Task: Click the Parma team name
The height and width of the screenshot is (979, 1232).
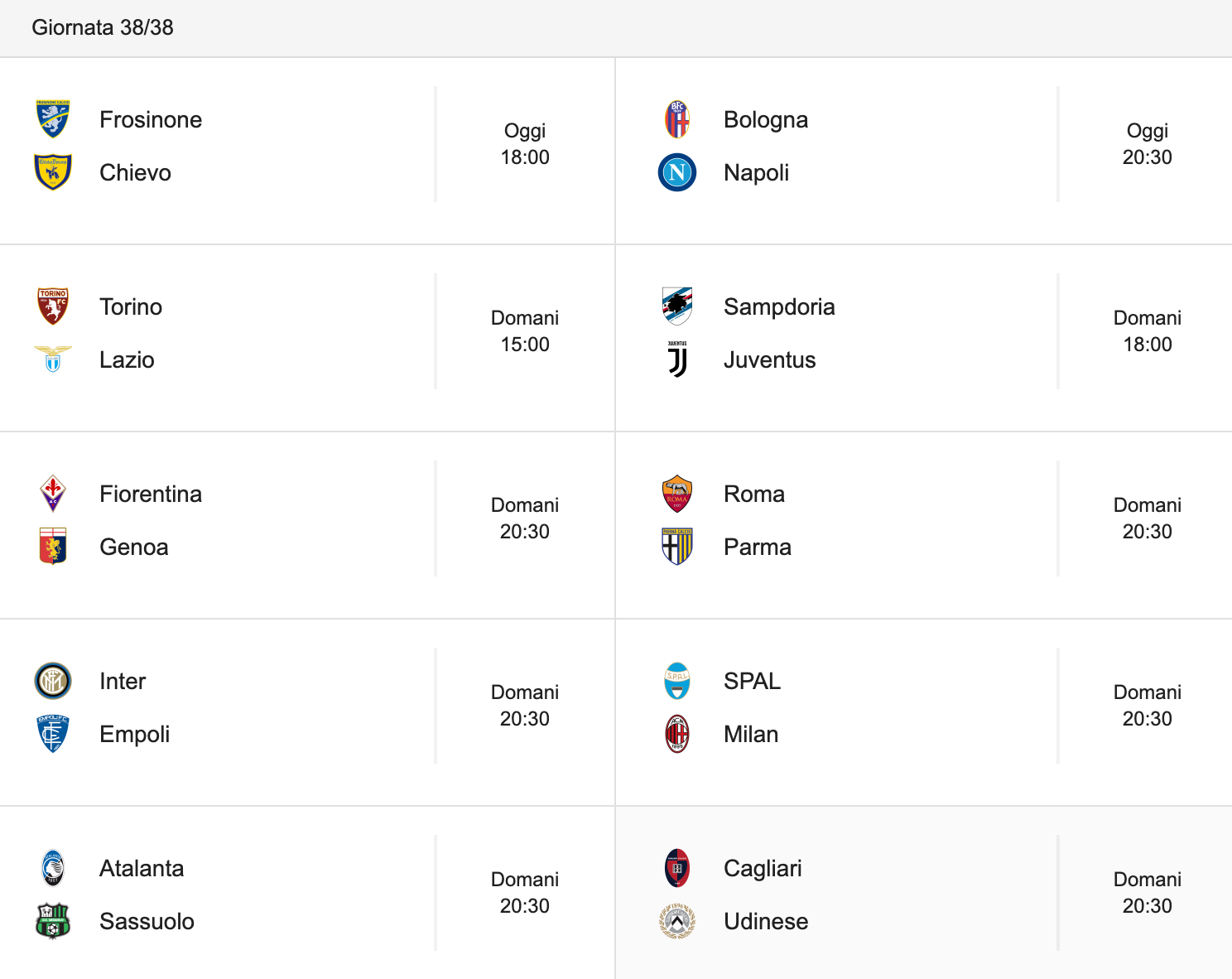Action: (x=758, y=547)
